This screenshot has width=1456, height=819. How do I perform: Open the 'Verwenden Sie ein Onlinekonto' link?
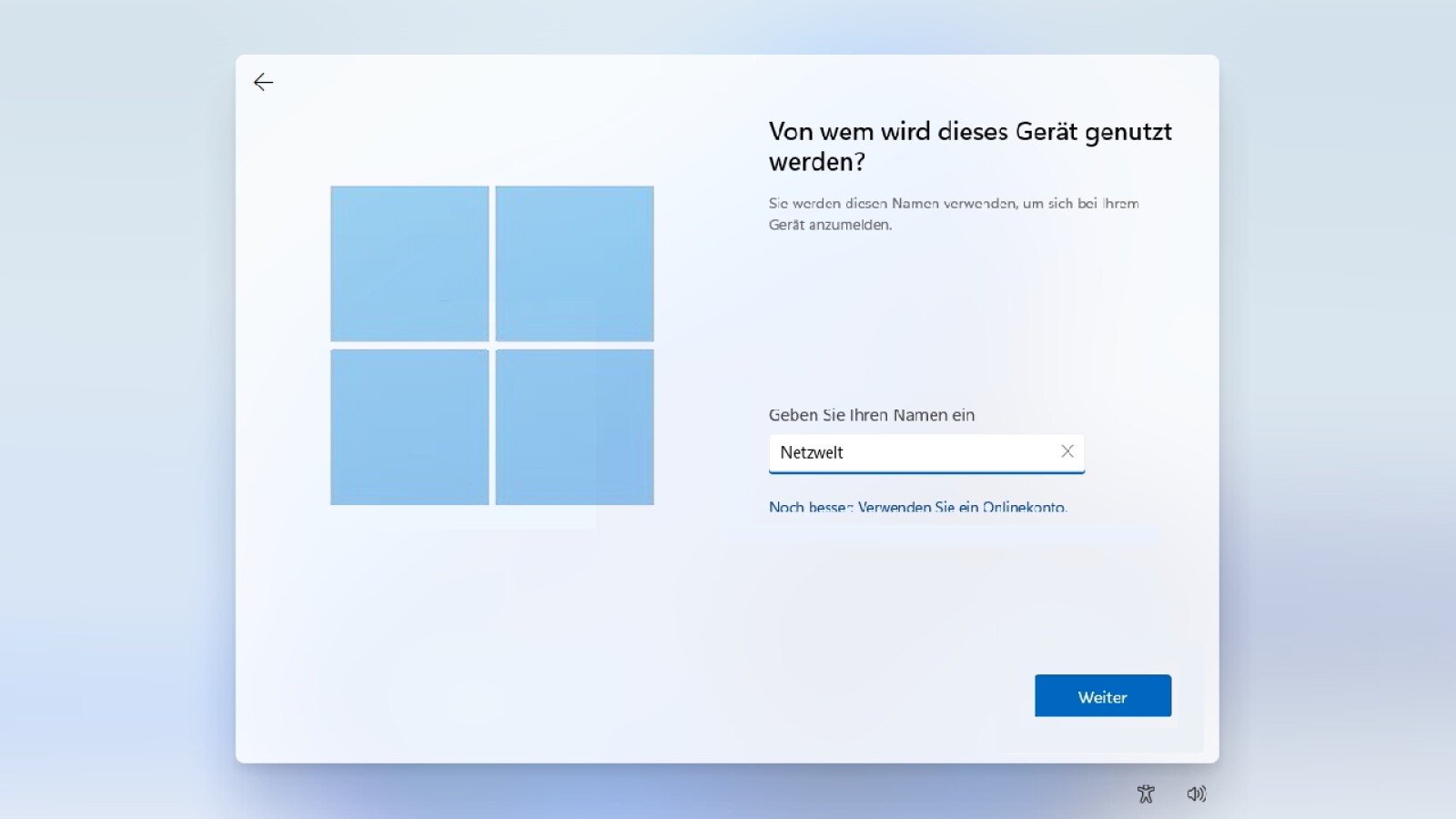click(x=961, y=507)
